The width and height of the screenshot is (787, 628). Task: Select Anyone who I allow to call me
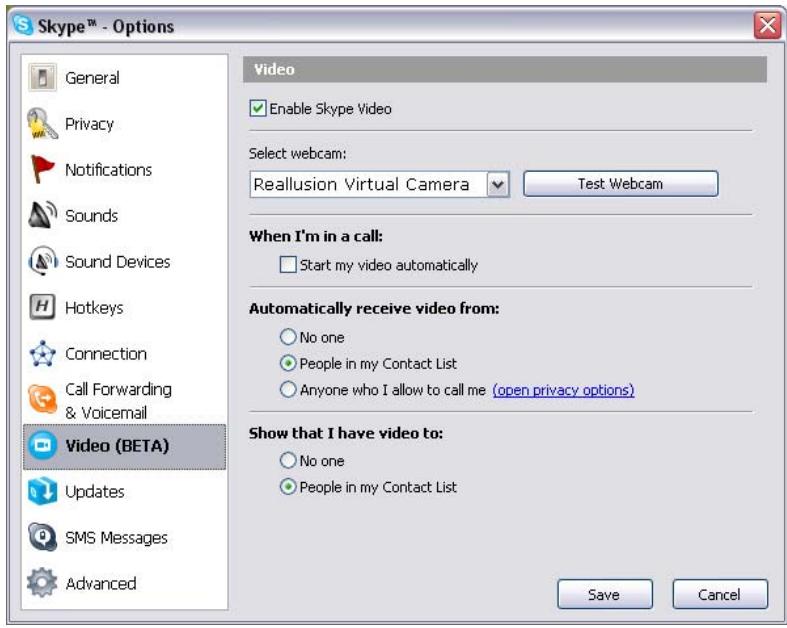tap(288, 390)
